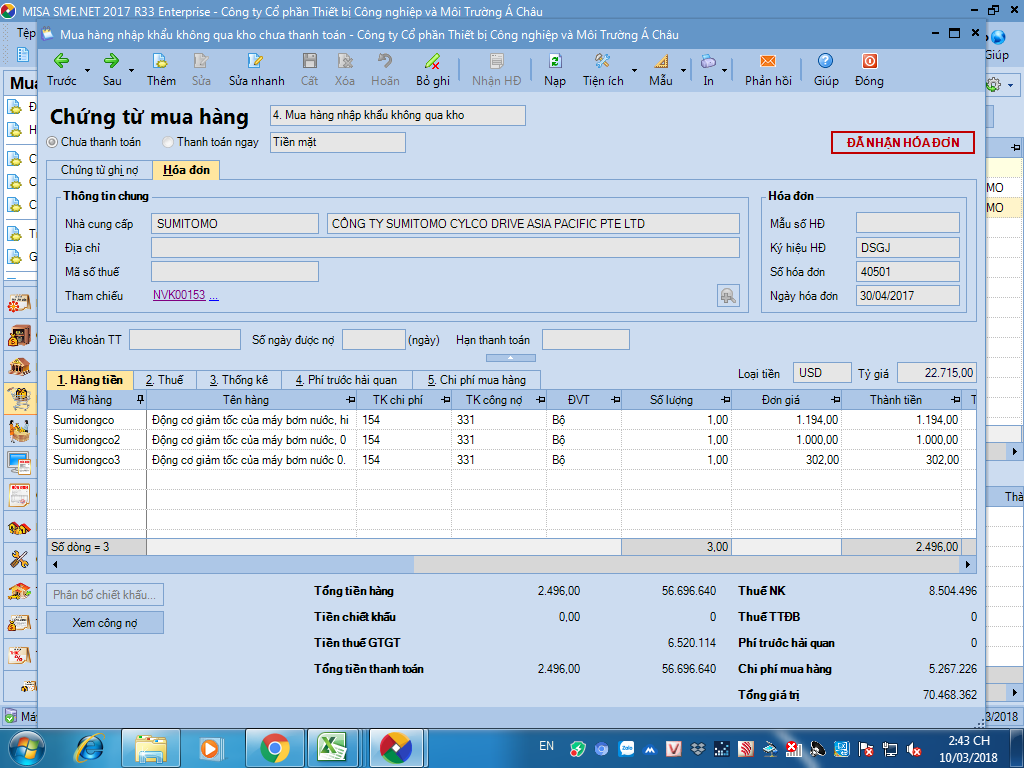Click Phân bổ chiết khấu button
The image size is (1024, 768).
coord(104,595)
